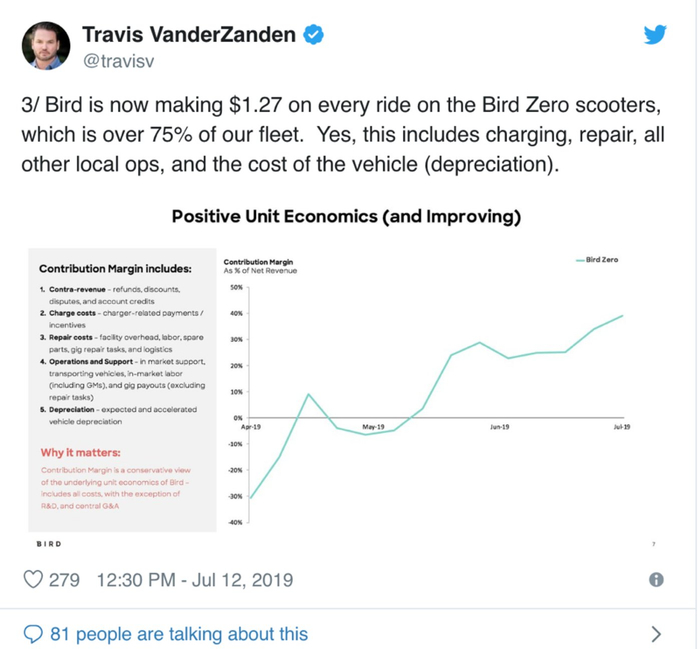700x649 pixels.
Task: Click the blue verified checkmark badge
Action: pyautogui.click(x=314, y=36)
